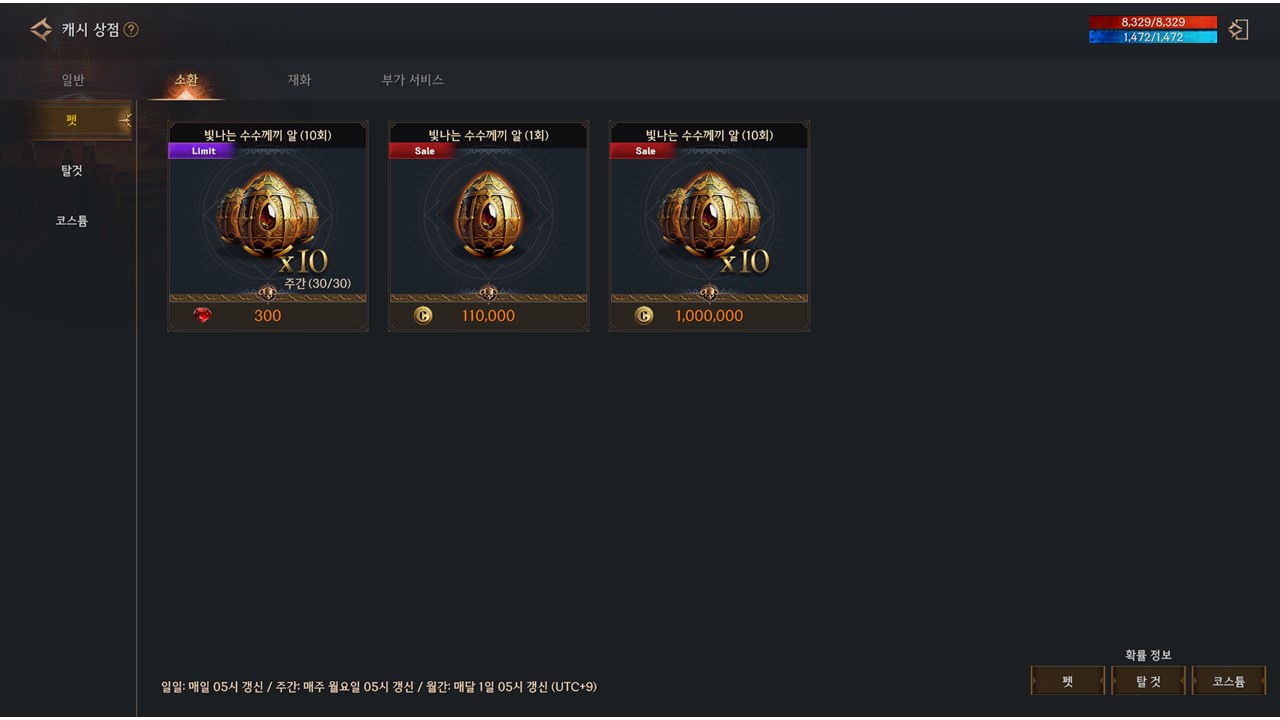This screenshot has width=1280, height=720.
Task: Select the 펫 category in the sidebar
Action: click(71, 120)
